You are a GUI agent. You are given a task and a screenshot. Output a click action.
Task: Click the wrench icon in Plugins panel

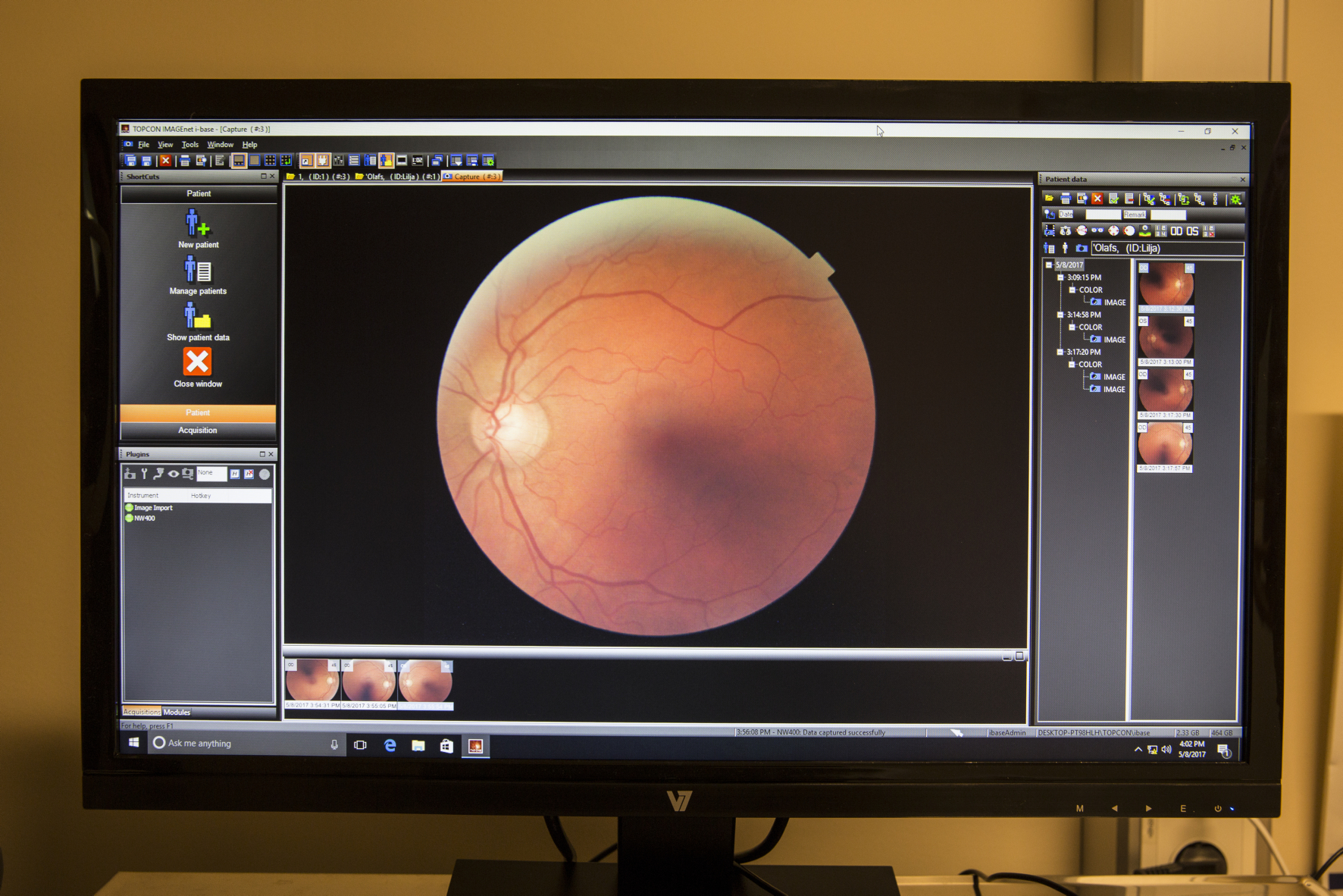click(x=144, y=474)
